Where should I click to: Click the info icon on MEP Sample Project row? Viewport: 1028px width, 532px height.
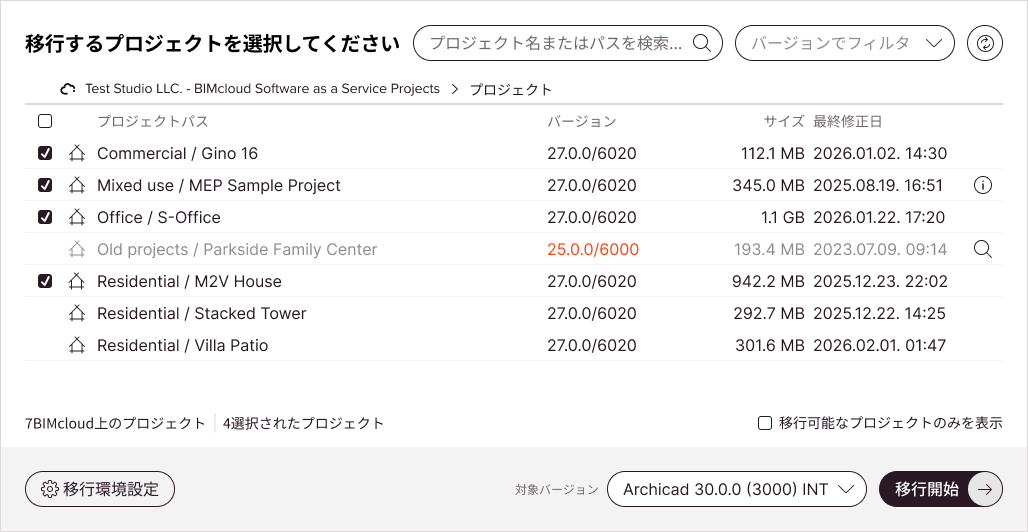[x=983, y=186]
